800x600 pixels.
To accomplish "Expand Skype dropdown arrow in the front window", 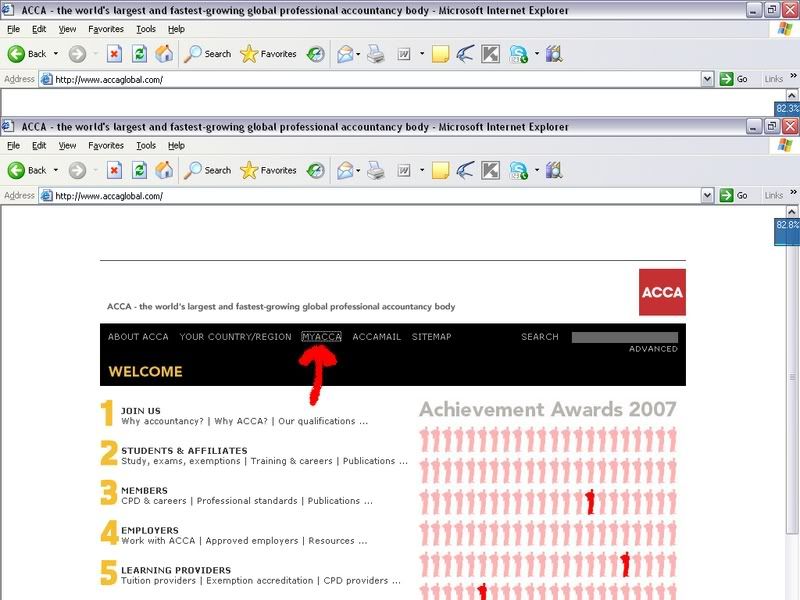I will (537, 170).
